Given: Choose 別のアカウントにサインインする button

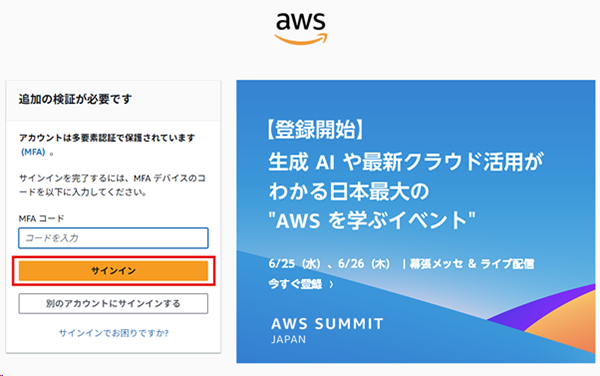Looking at the screenshot, I should click(x=113, y=304).
